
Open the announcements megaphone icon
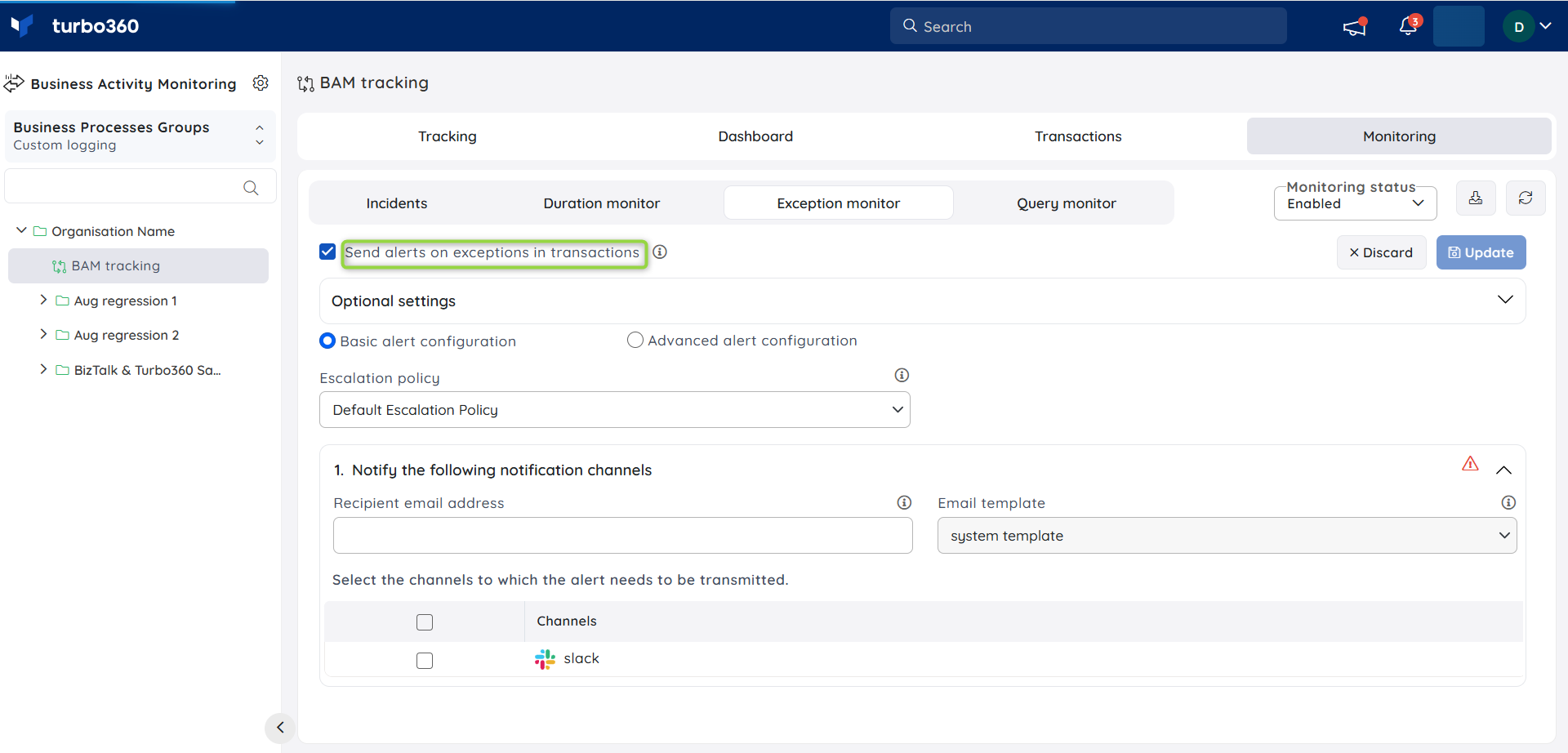(x=1355, y=27)
